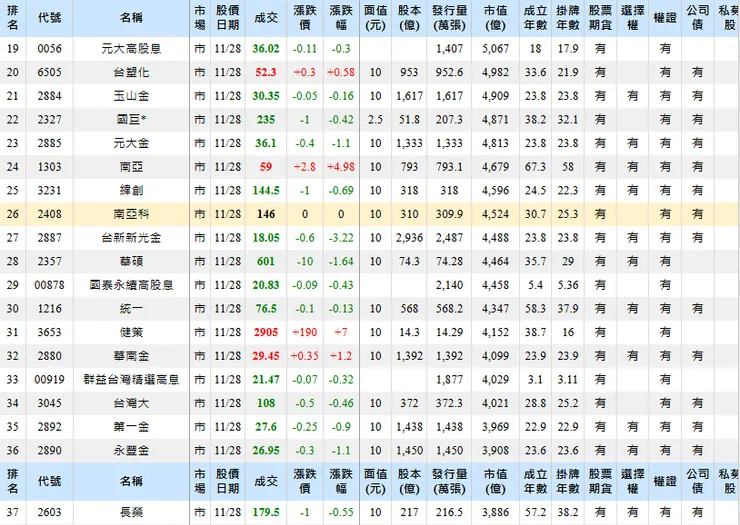Click price 144.5 for 緯創
Viewport: 740px width, 525px height.
(x=266, y=190)
